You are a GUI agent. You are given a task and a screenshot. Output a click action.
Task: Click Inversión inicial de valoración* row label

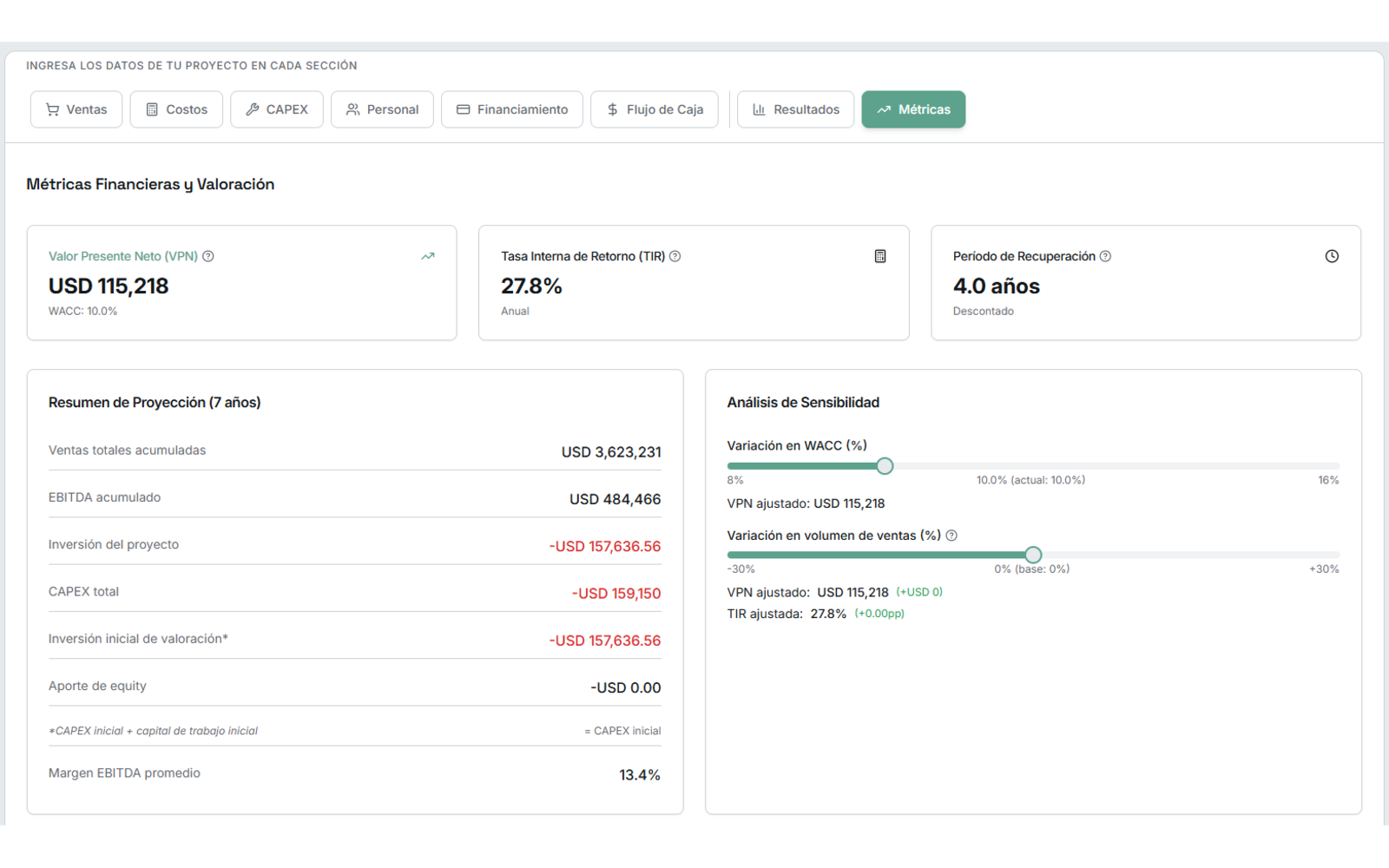coord(138,639)
